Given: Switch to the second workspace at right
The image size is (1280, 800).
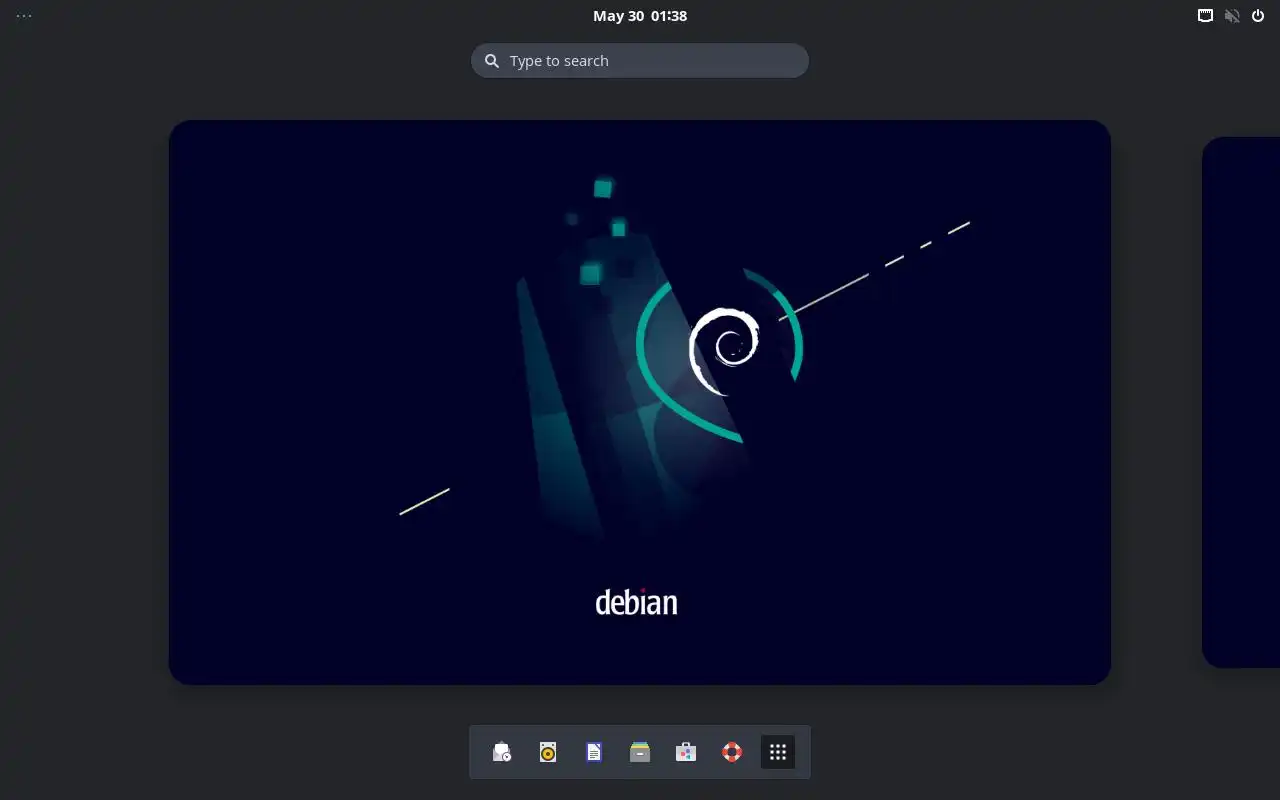Looking at the screenshot, I should click(x=1241, y=402).
